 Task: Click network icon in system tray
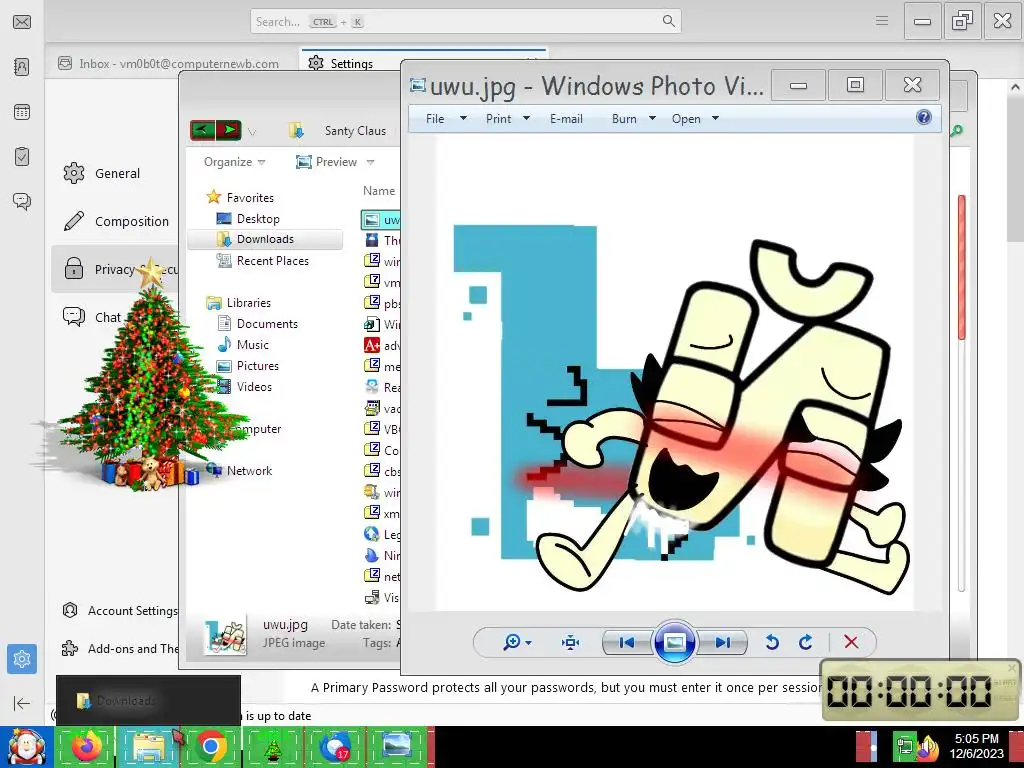[906, 746]
